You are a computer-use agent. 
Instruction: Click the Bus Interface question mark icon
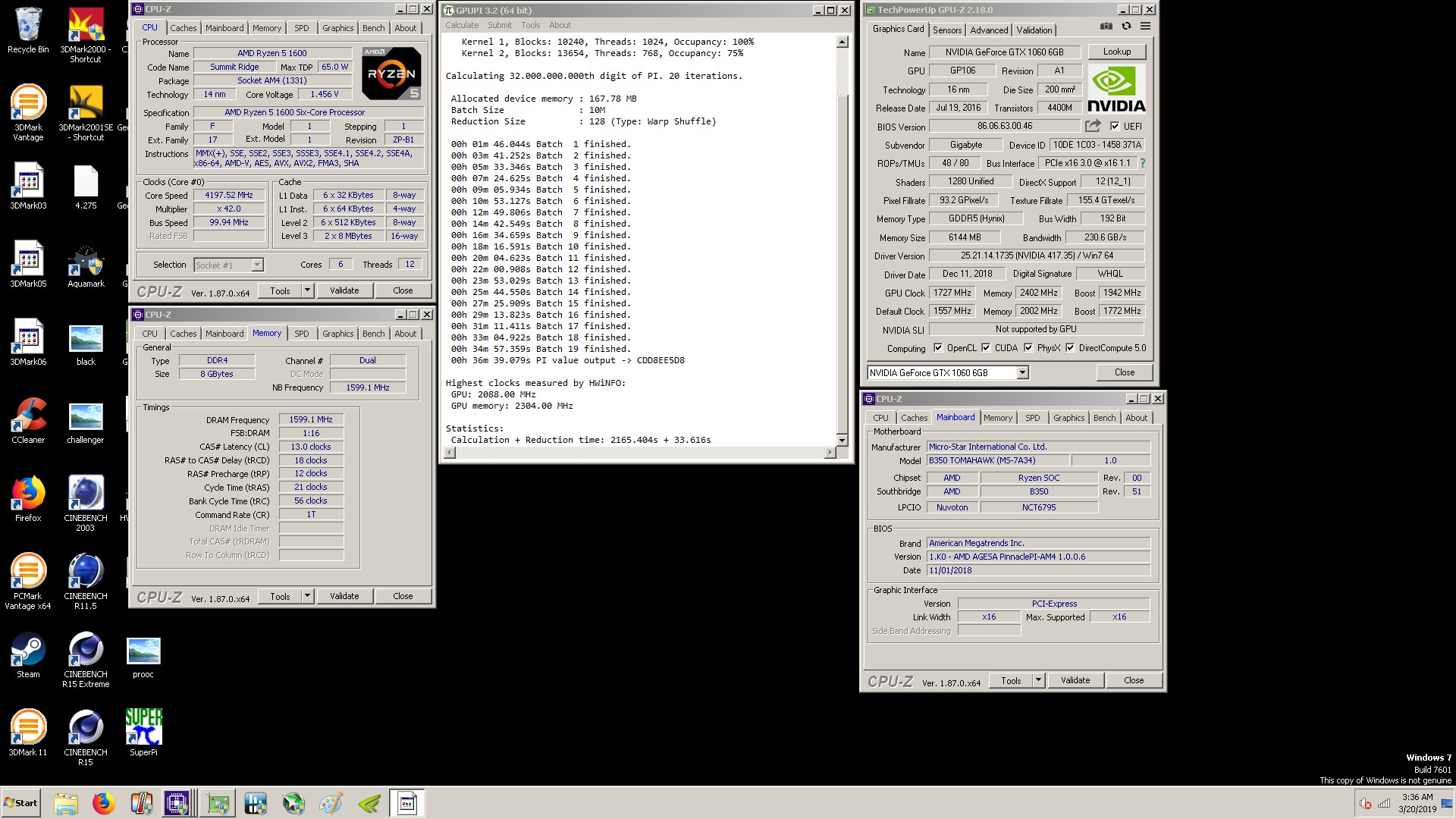click(1142, 163)
